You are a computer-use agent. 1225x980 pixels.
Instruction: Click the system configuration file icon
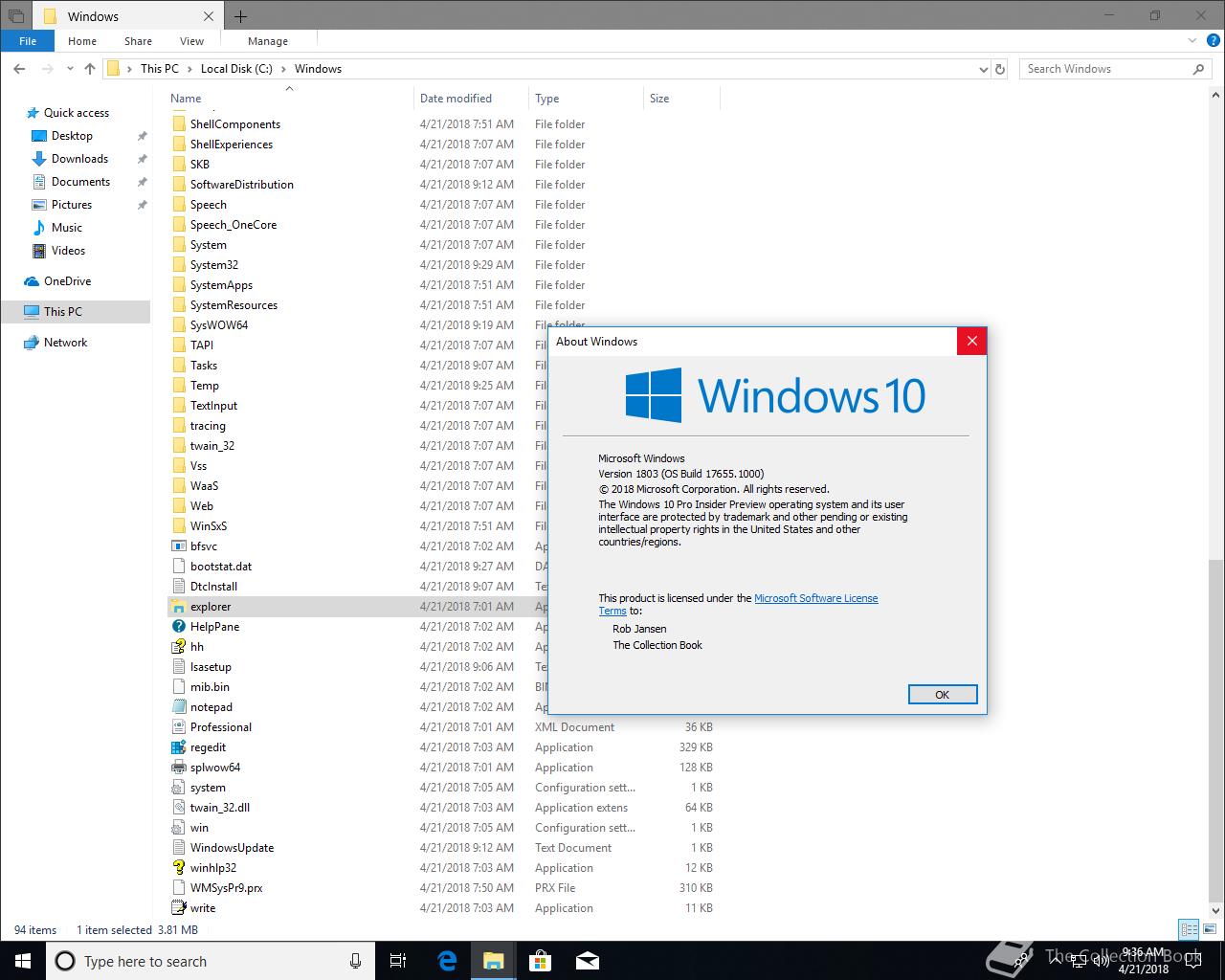tap(178, 788)
